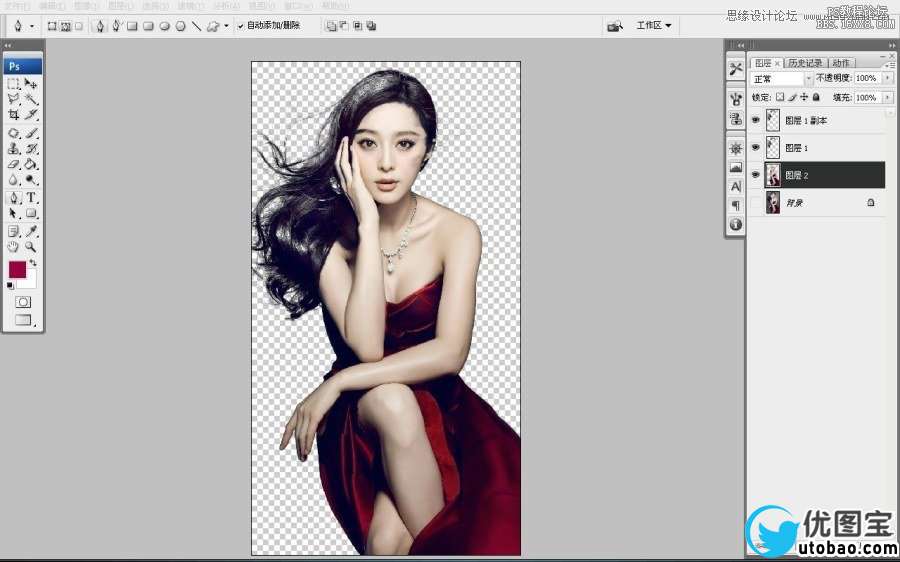
Task: Select the History Brush tool
Action: pos(30,149)
